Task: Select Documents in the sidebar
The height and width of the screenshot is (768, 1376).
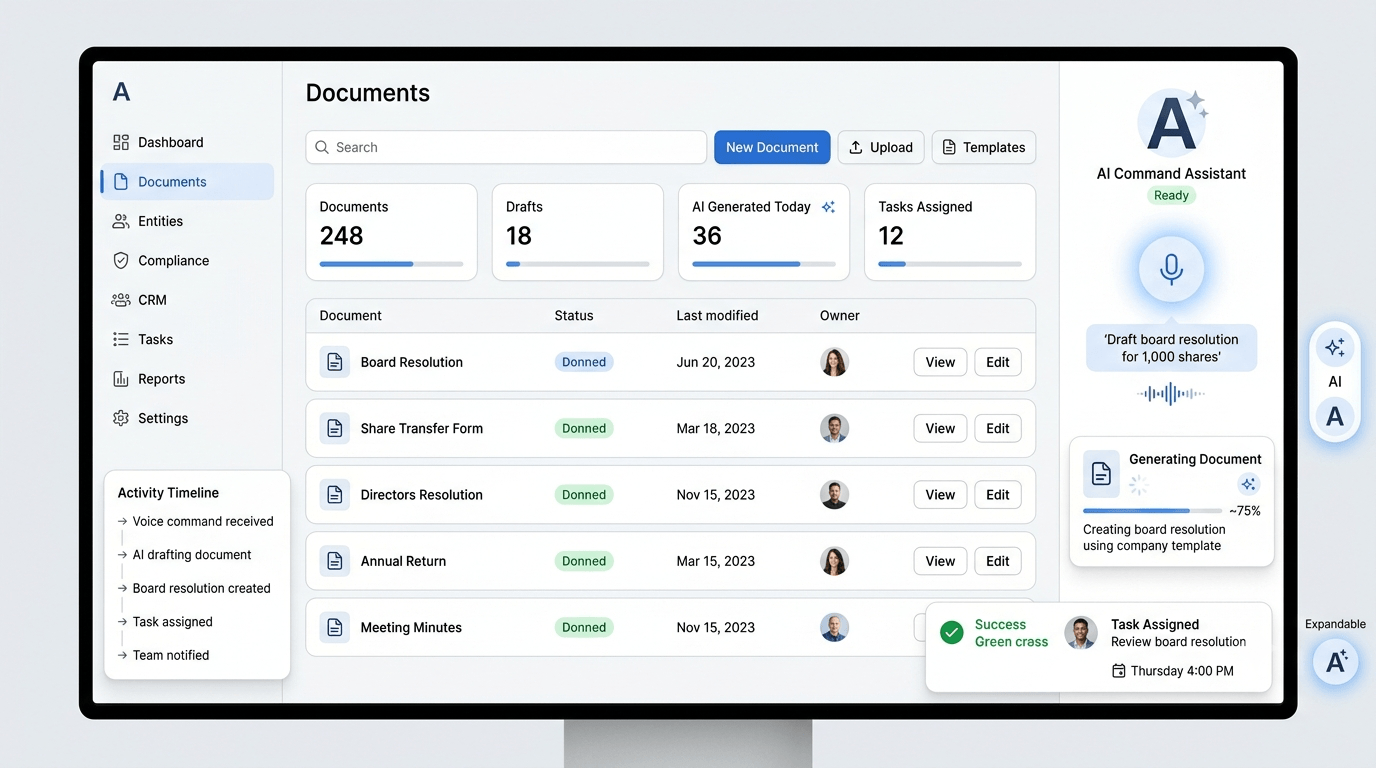Action: pyautogui.click(x=187, y=182)
